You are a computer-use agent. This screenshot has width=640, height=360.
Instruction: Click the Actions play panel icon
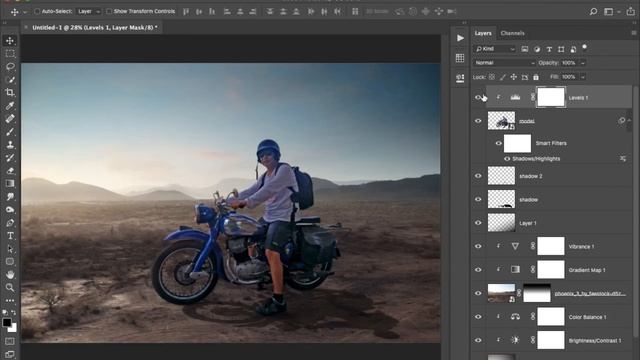[460, 38]
